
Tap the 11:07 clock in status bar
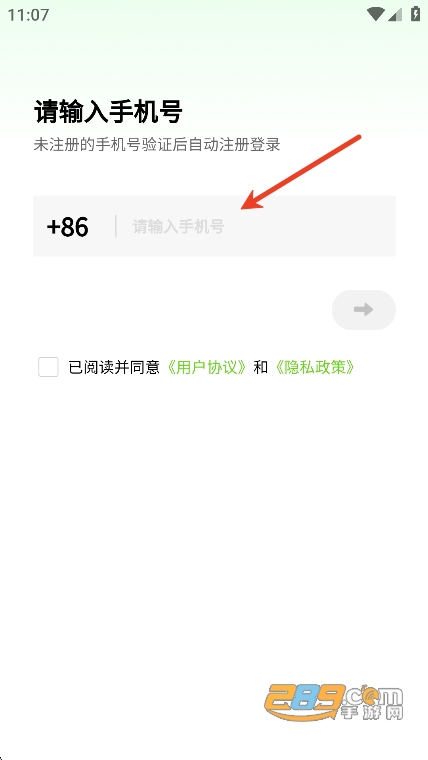[x=28, y=15]
